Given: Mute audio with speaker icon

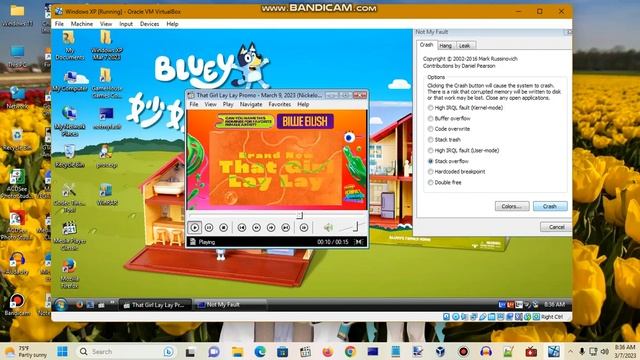Looking at the screenshot, I should 328,227.
